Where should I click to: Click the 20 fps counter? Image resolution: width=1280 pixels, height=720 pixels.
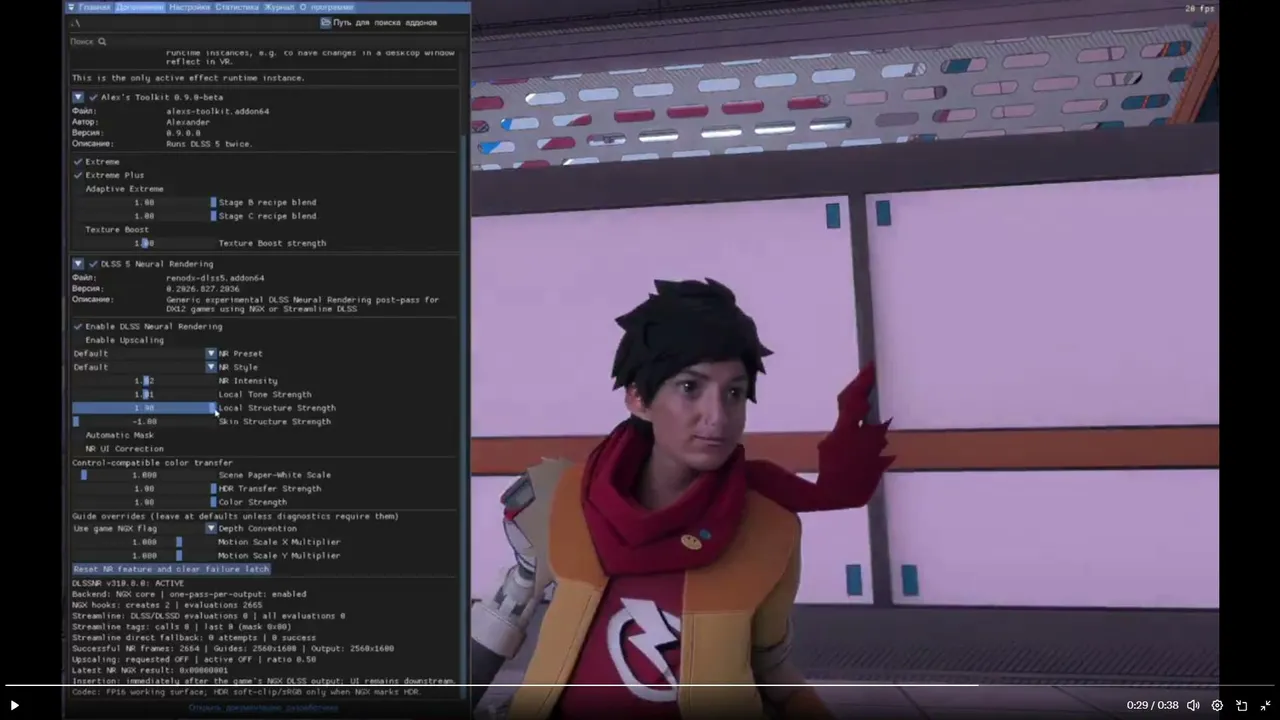1200,9
